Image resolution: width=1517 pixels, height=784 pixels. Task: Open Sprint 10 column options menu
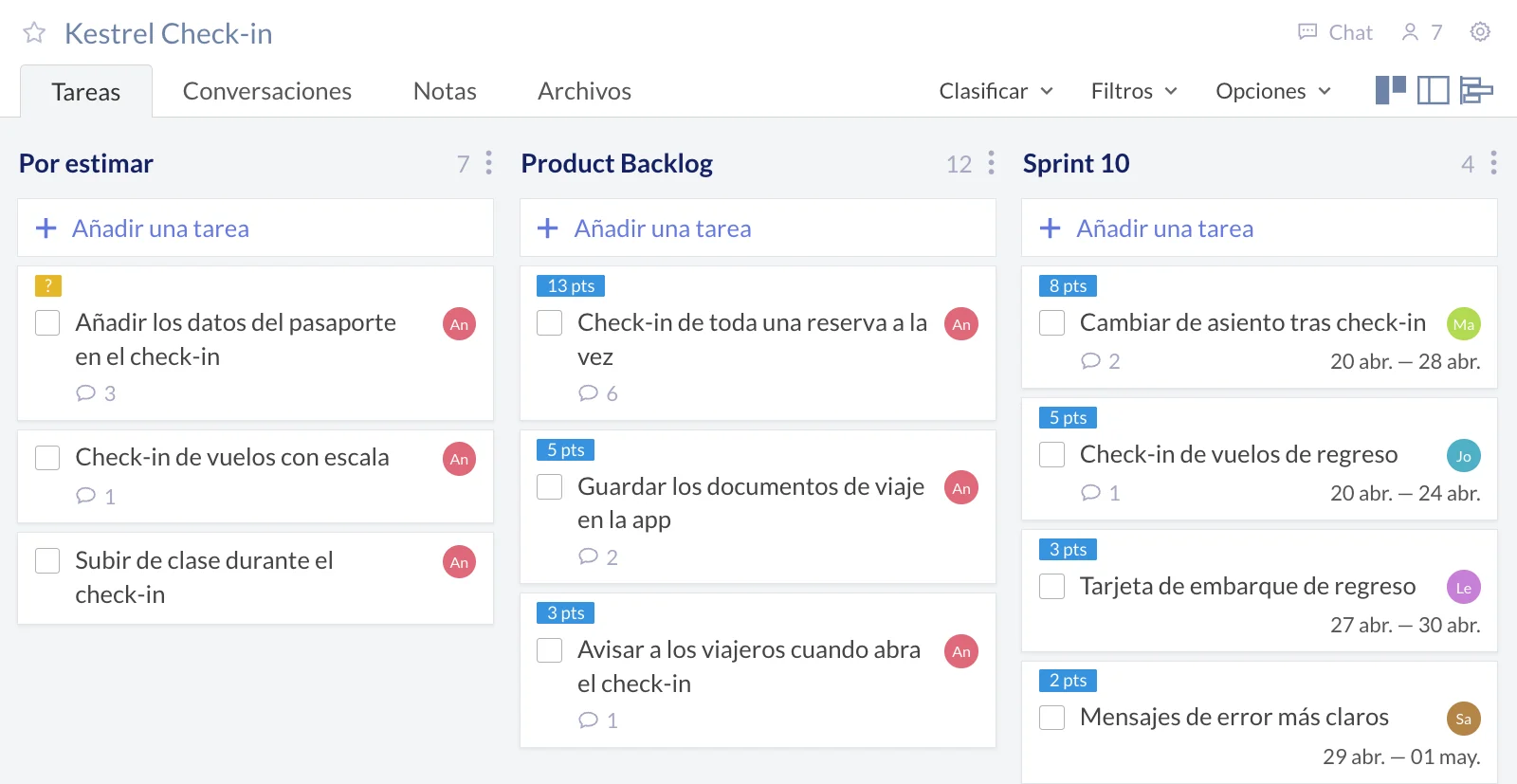click(1493, 163)
